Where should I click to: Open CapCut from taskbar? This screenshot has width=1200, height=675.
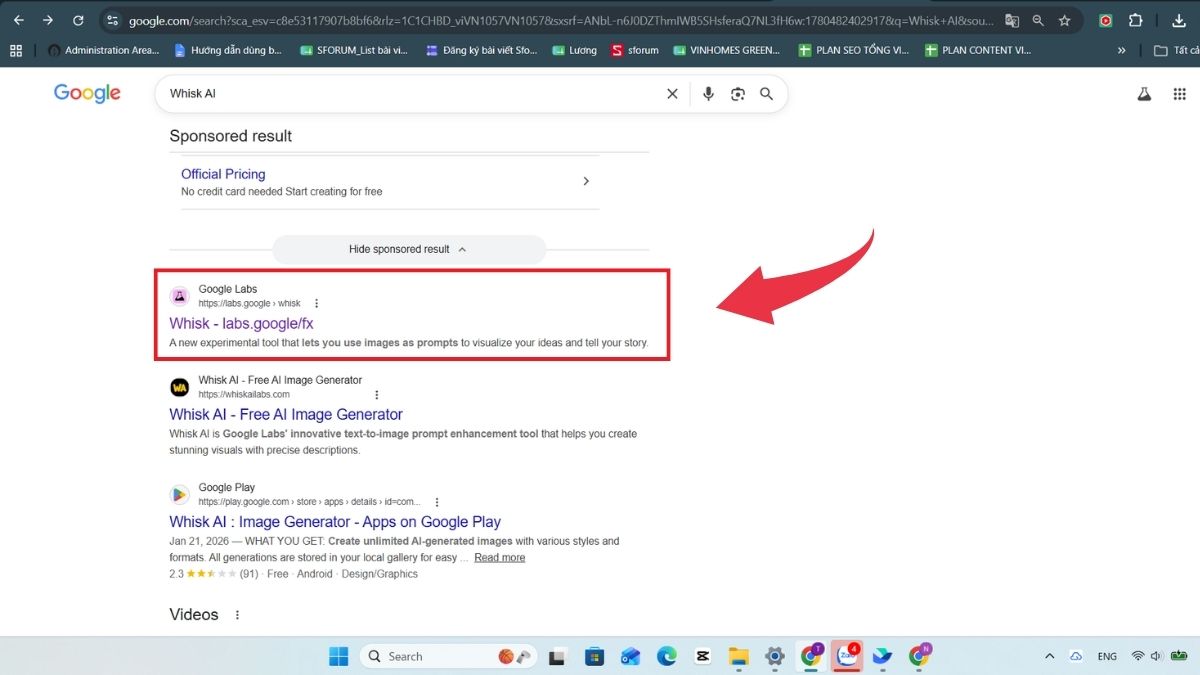(702, 656)
